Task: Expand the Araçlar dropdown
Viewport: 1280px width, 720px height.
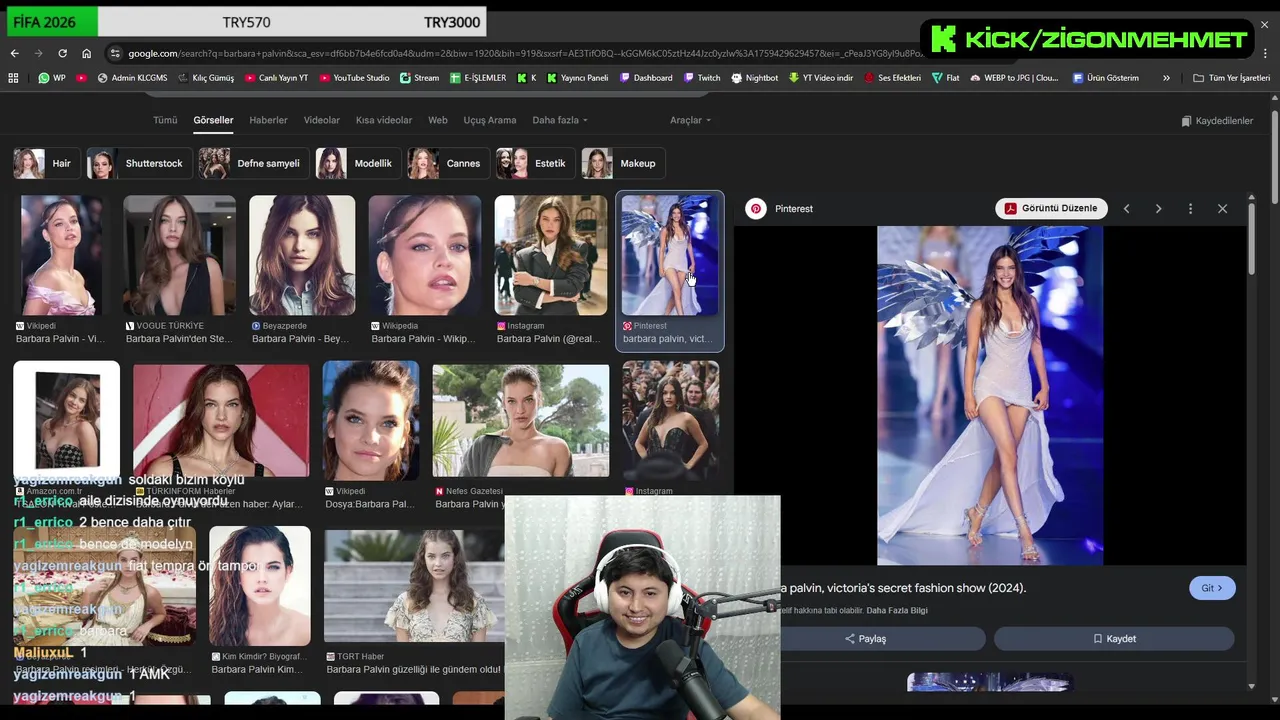Action: pyautogui.click(x=690, y=120)
